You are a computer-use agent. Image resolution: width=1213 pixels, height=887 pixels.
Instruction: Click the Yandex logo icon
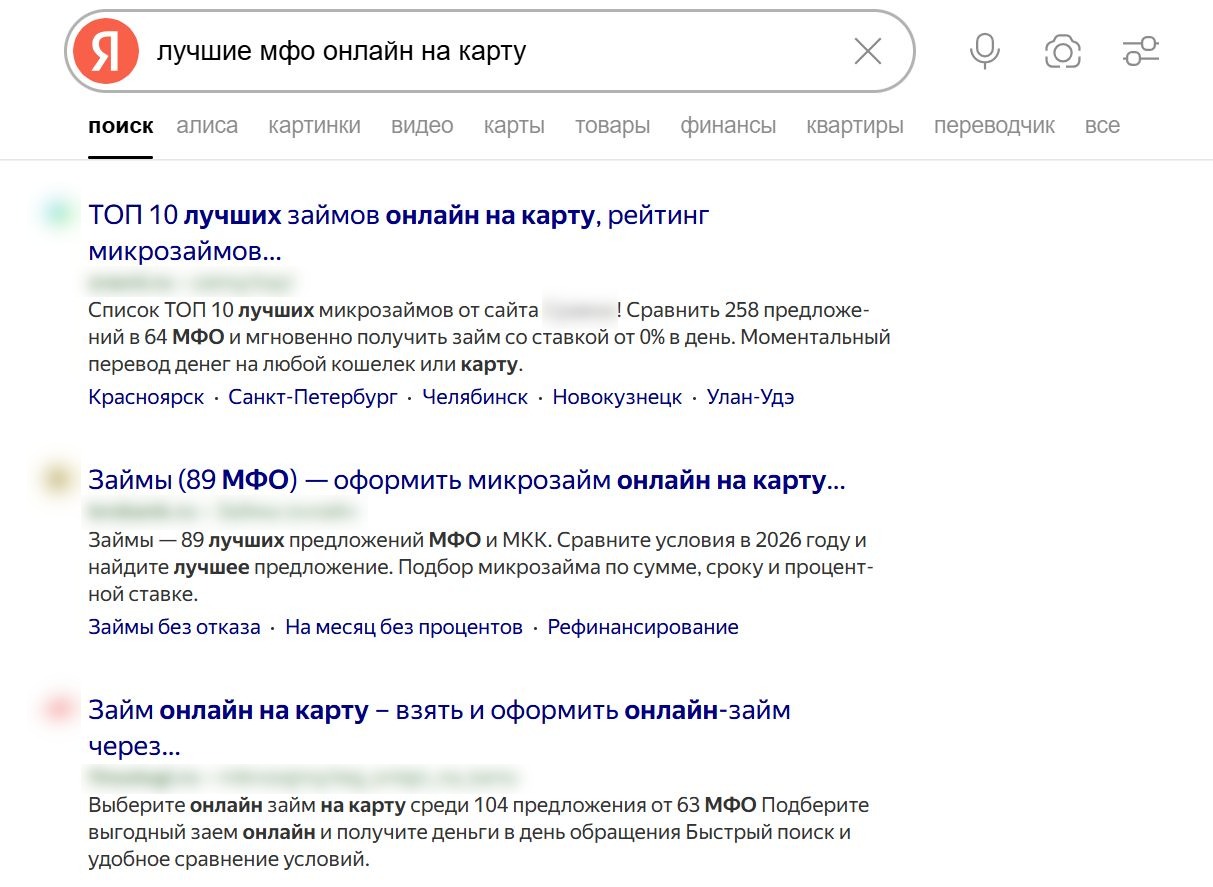(x=105, y=51)
